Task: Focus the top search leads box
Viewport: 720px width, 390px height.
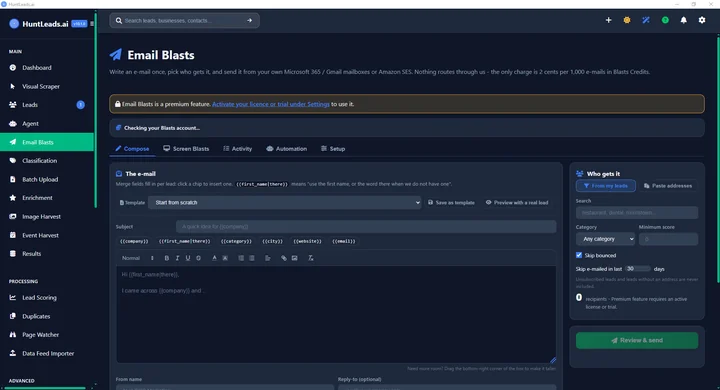Action: pos(183,21)
